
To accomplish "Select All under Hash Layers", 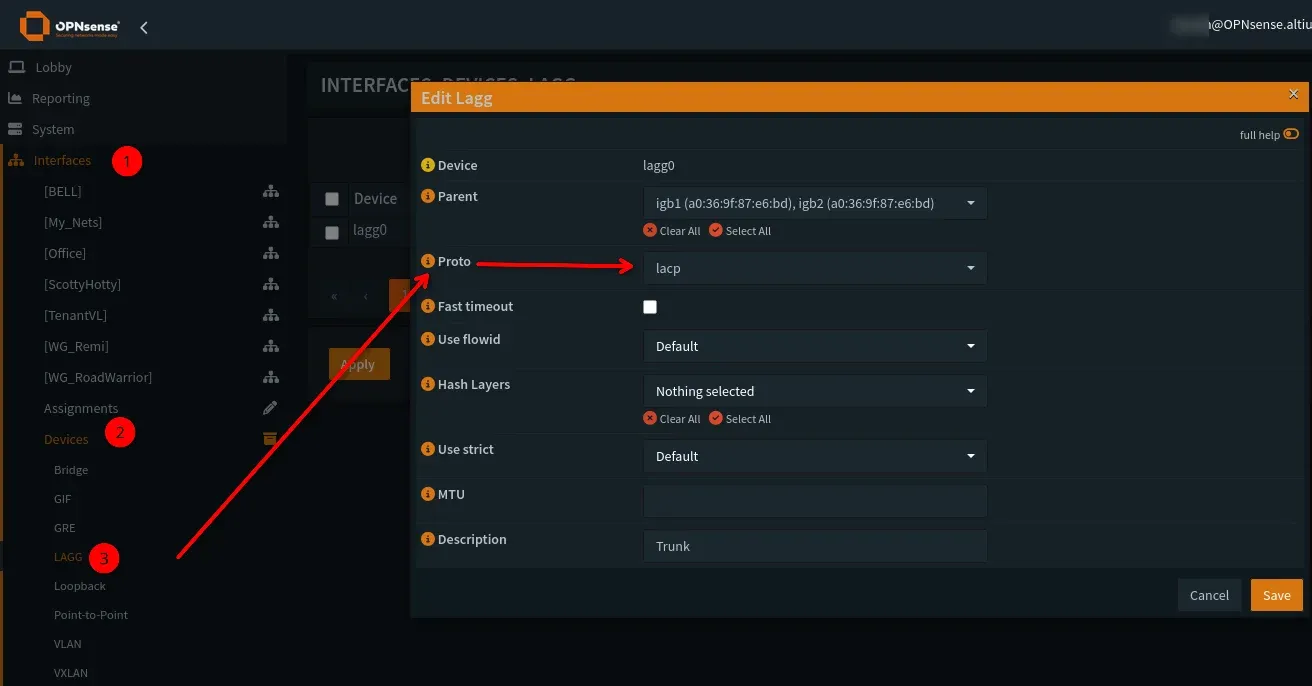I will pyautogui.click(x=740, y=419).
